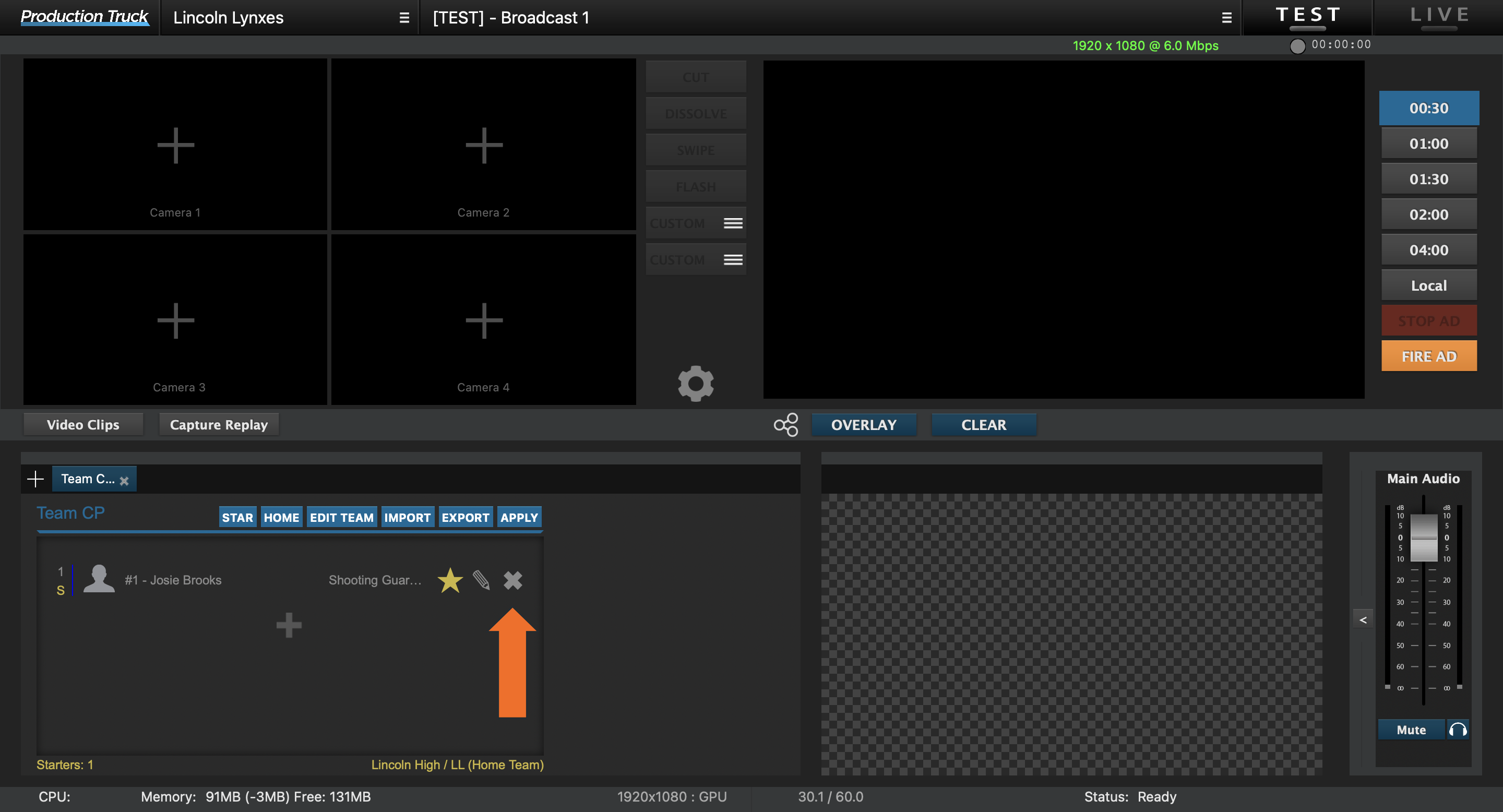Screen dimensions: 1503x812
Task: Open Josie Brooks player avatar
Action: (99, 579)
